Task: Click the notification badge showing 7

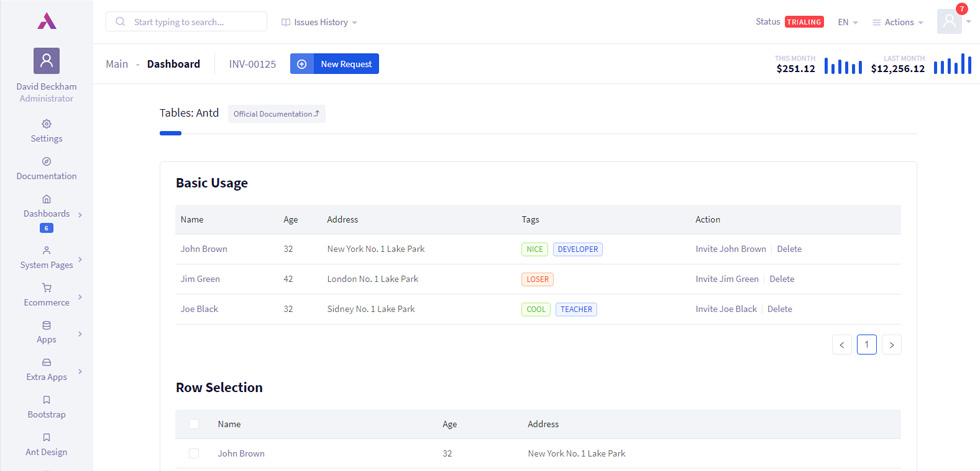Action: [x=961, y=9]
